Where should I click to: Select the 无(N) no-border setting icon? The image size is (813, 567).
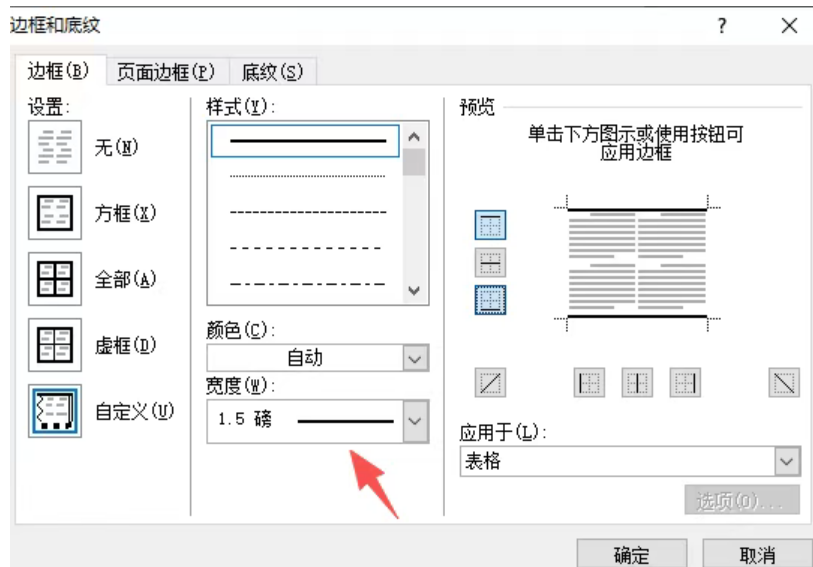tap(54, 147)
